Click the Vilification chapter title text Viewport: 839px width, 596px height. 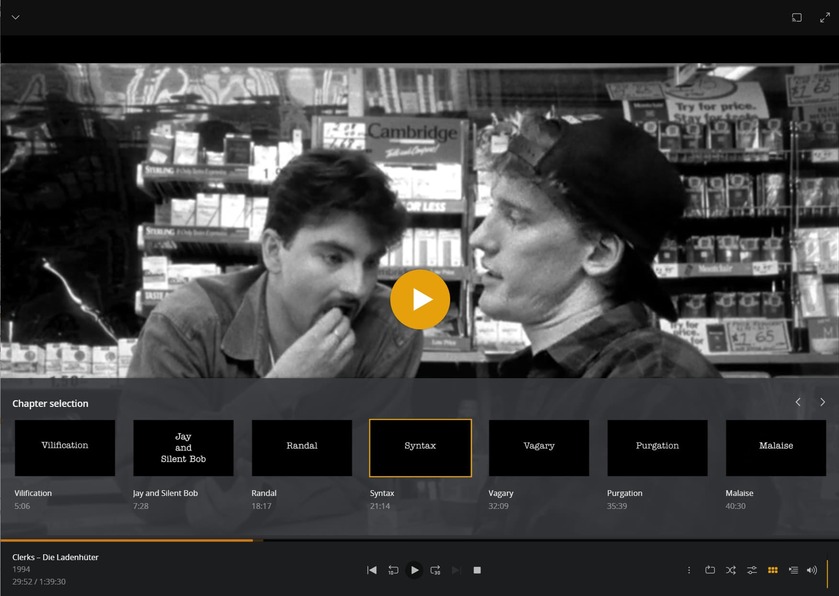pos(33,493)
